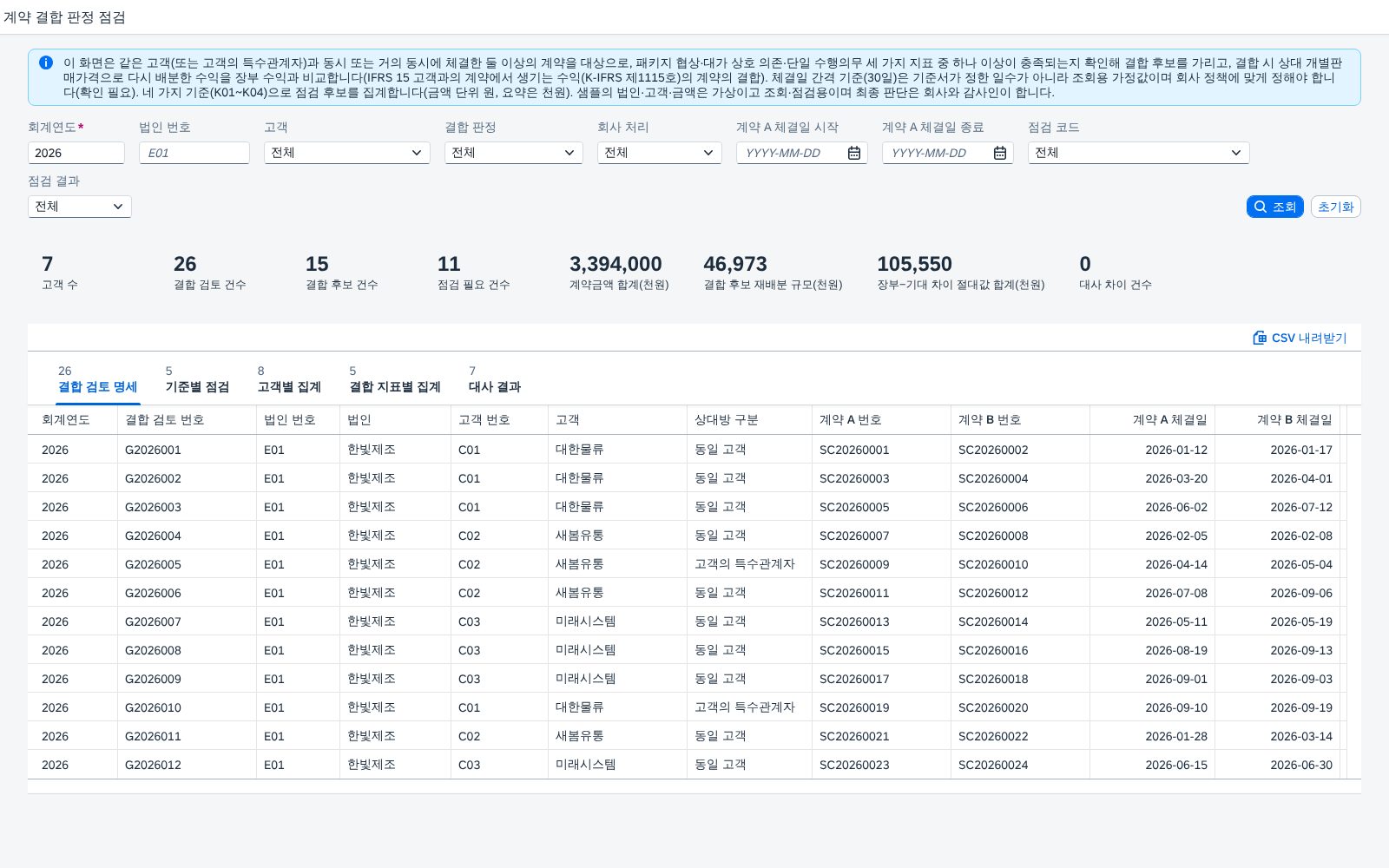Click the 결합 후보 재배분 규모 value 46,973
The height and width of the screenshot is (868, 1389).
point(735,264)
